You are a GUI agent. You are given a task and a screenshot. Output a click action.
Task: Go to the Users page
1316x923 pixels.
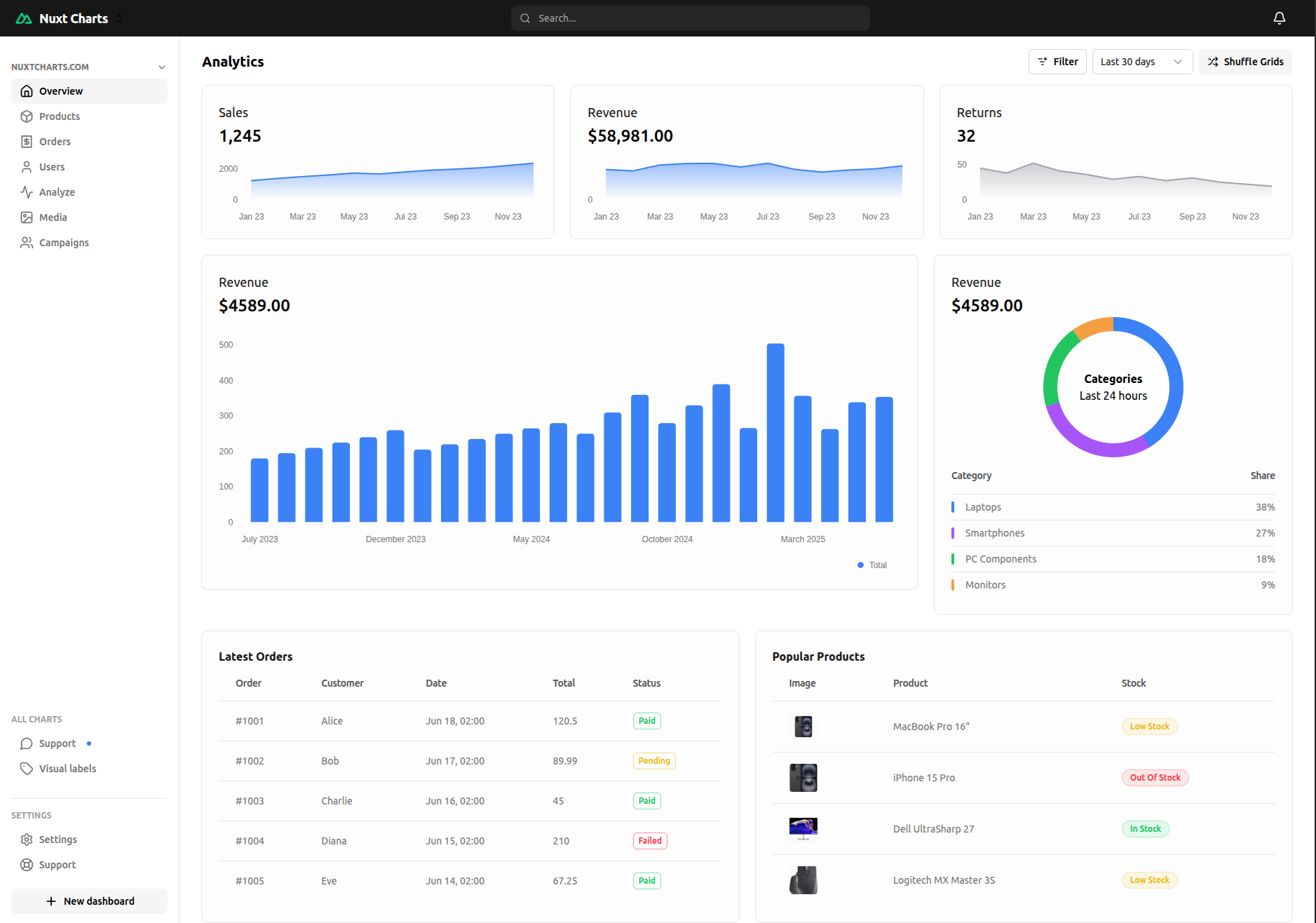point(52,167)
